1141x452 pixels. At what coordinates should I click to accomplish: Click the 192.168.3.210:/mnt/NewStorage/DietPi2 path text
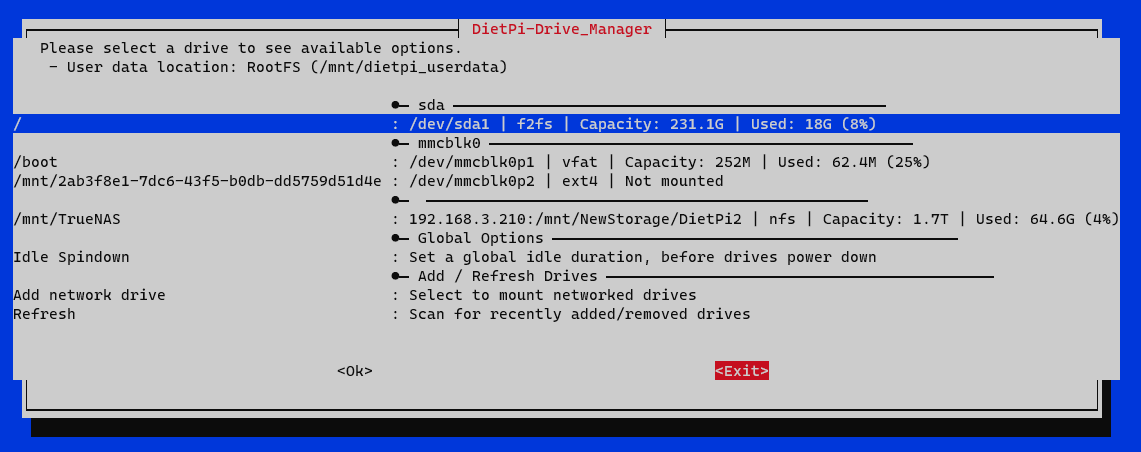575,218
